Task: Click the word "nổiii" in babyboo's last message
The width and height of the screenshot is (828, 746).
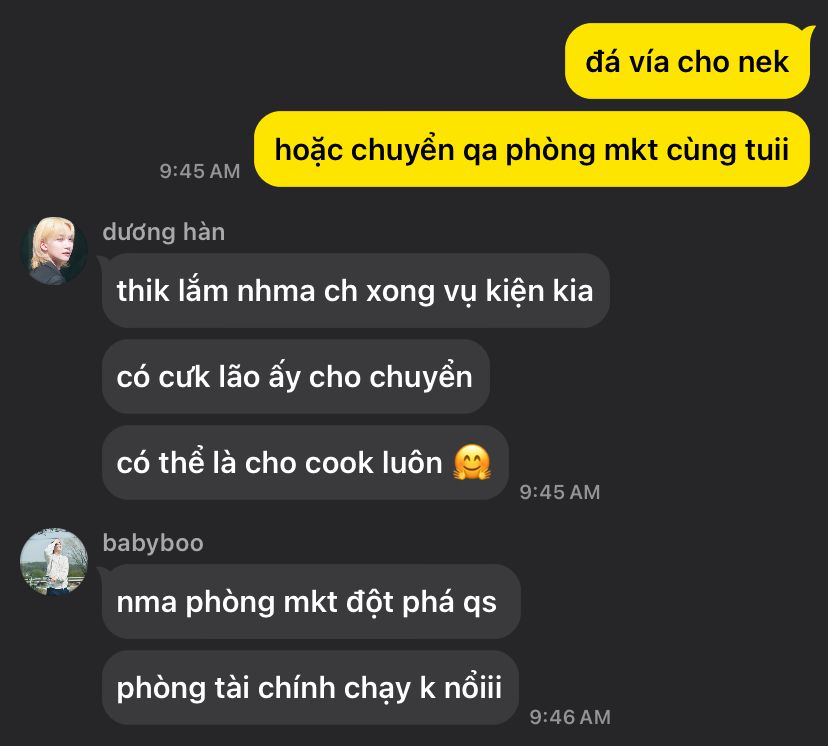Action: pos(473,688)
